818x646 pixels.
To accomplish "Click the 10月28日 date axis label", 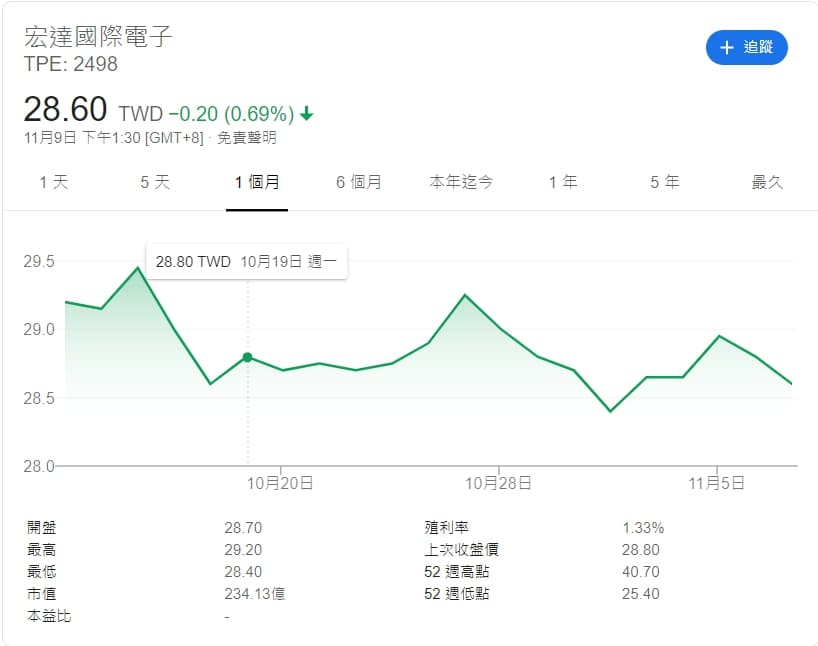I will tap(499, 483).
